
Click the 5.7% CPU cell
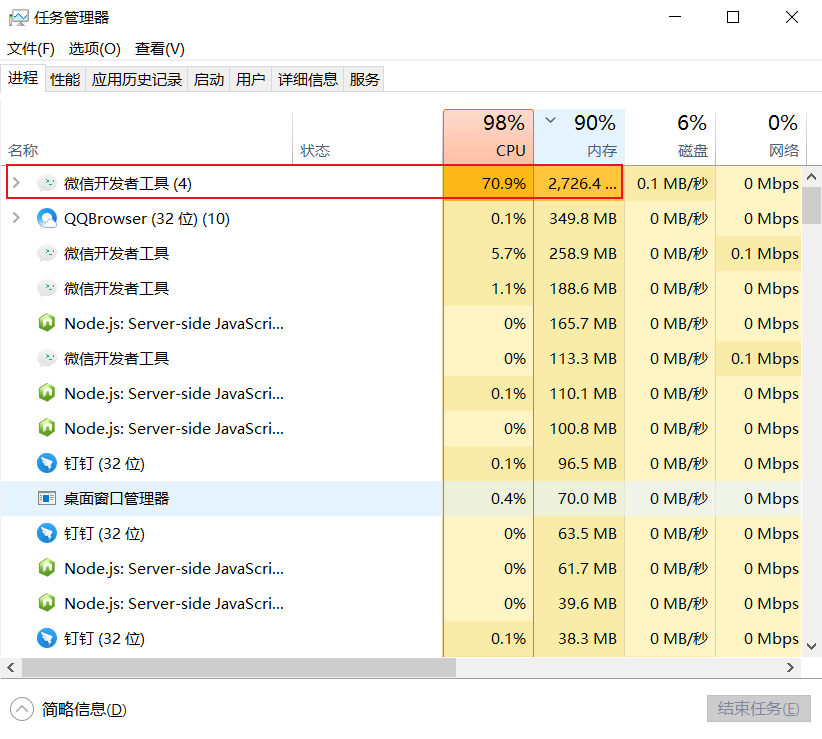point(488,254)
